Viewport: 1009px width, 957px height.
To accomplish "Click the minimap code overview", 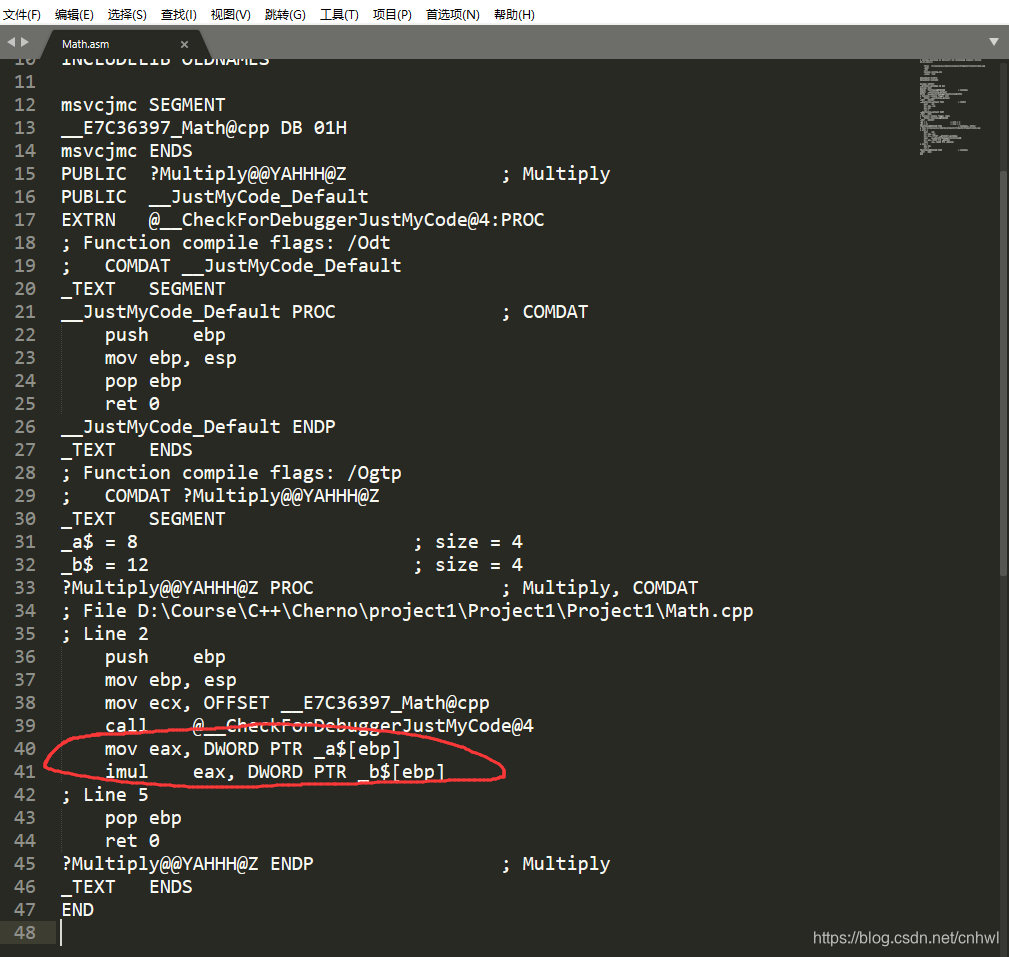I will coord(952,107).
